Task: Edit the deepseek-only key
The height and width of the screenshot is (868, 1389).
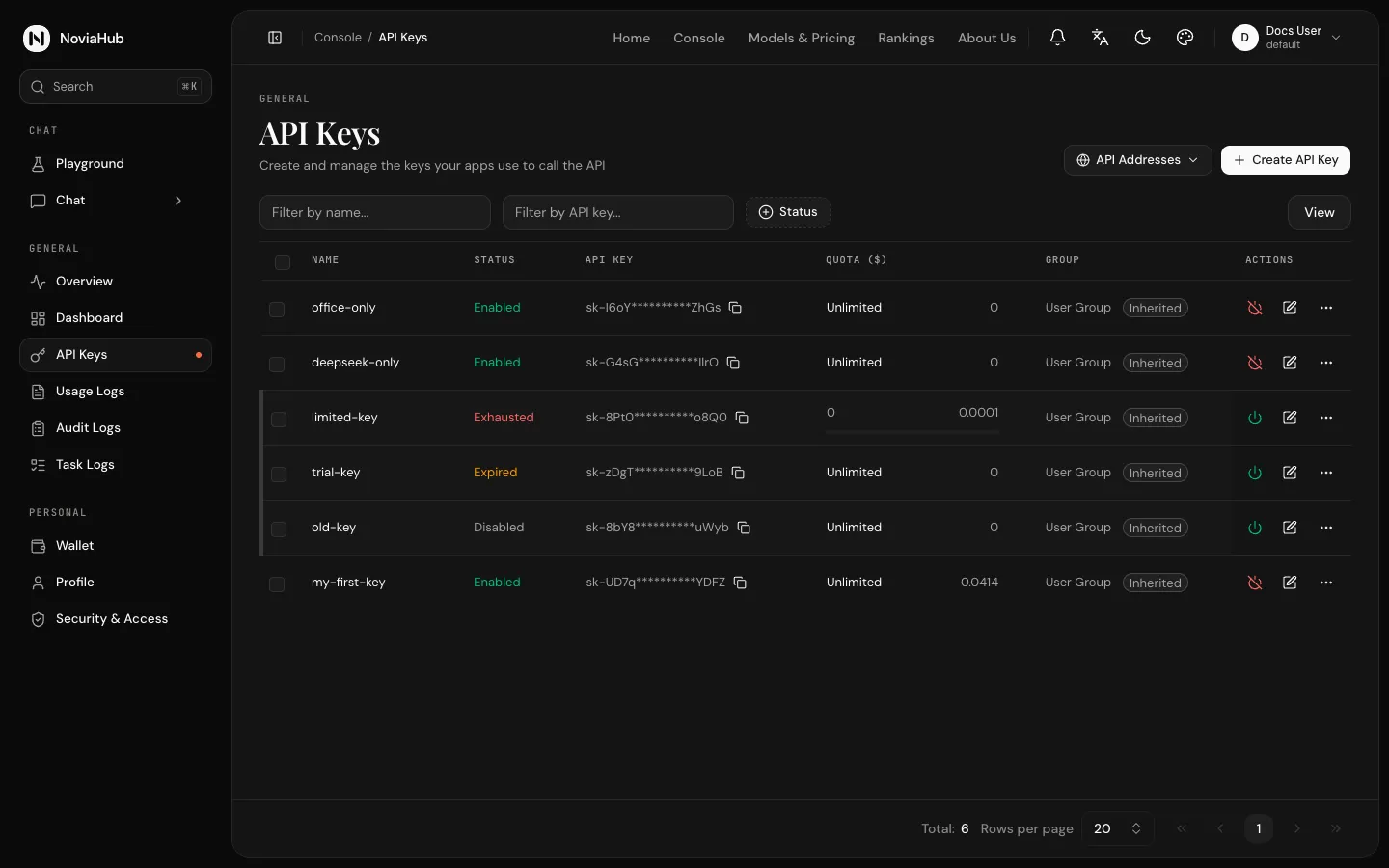Action: 1290,363
